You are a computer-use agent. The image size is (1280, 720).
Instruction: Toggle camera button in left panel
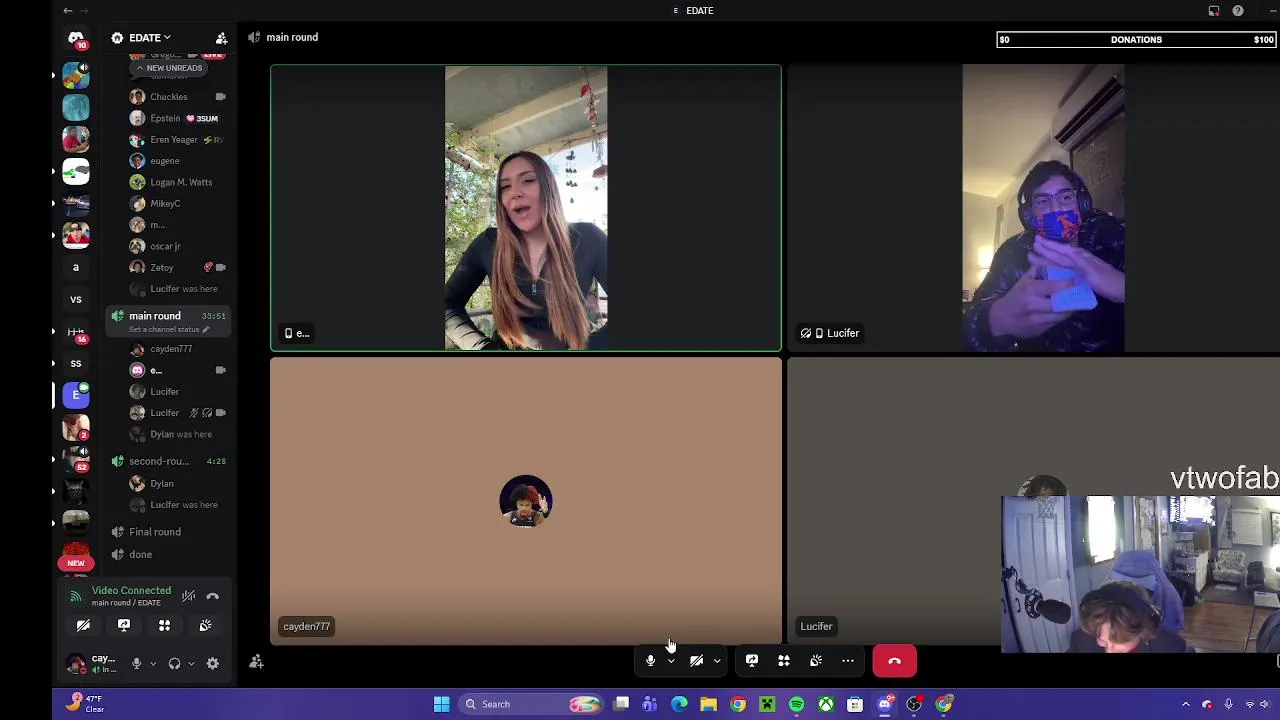coord(83,625)
